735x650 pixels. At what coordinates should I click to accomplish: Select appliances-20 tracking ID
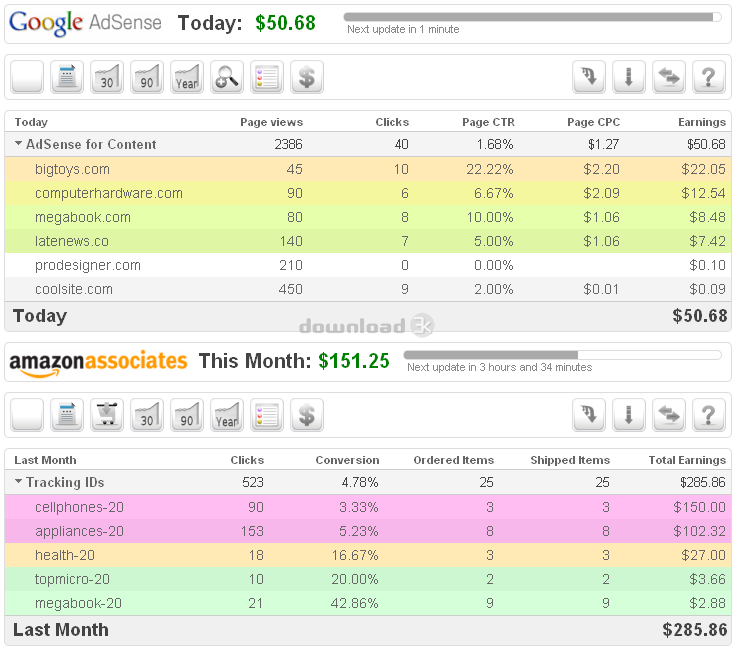tap(368, 531)
